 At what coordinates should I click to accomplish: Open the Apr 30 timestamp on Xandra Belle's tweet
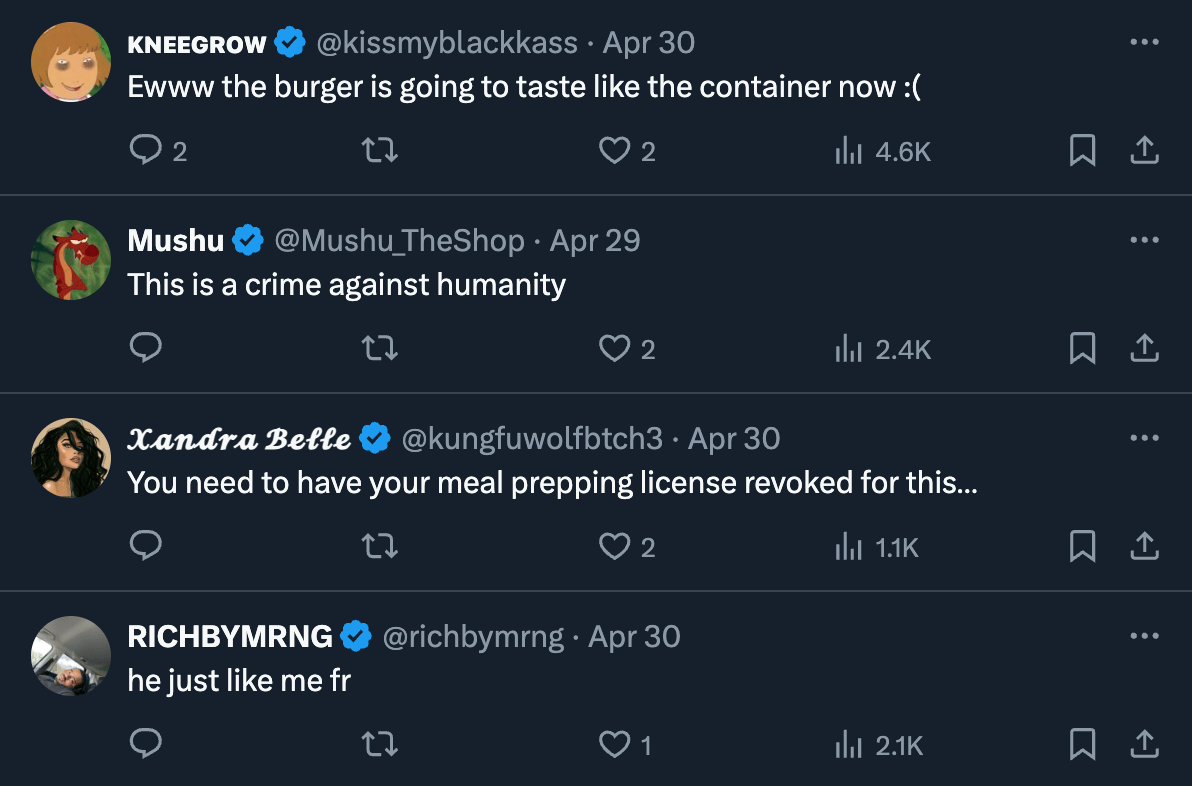point(734,439)
